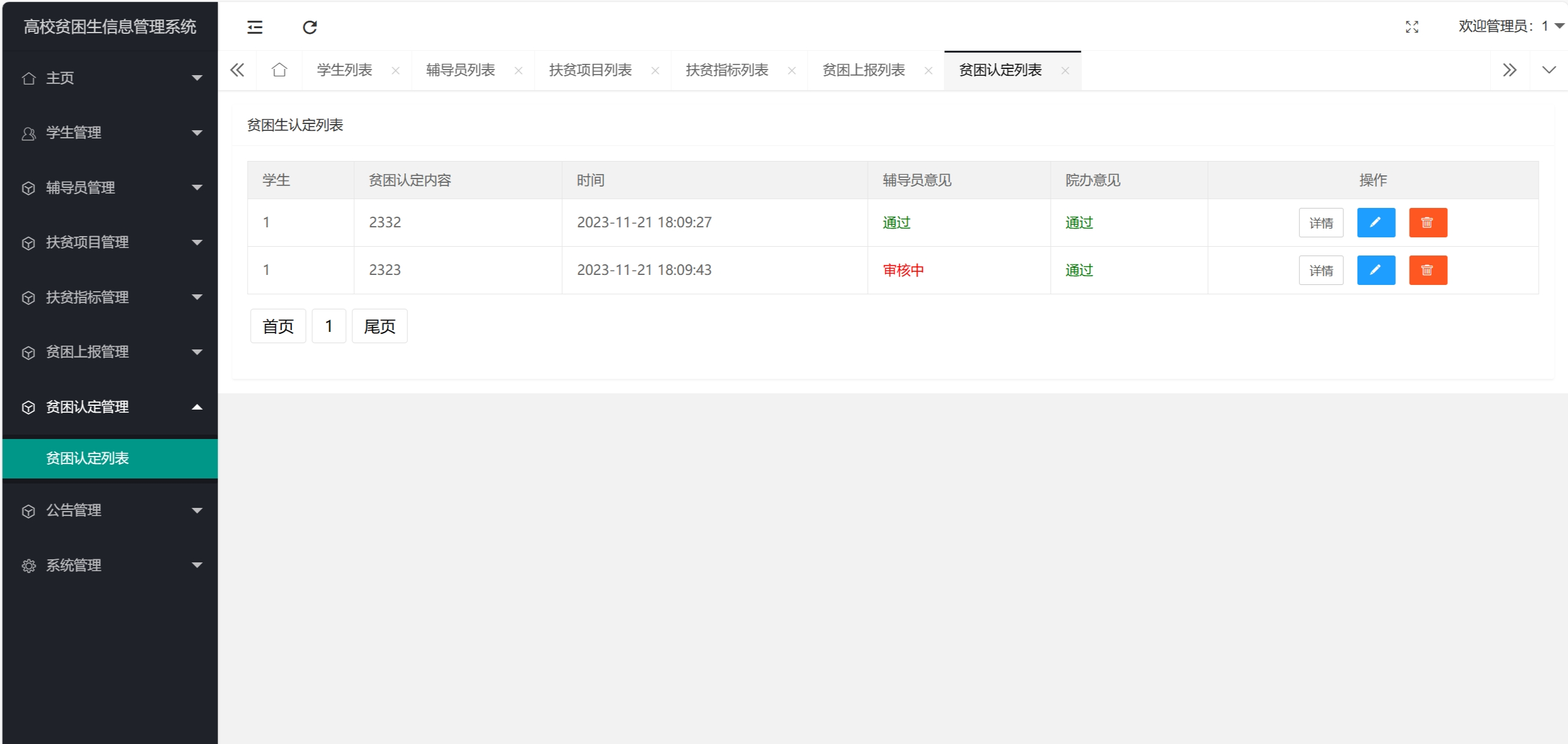1568x744 pixels.
Task: Delete the record with content 2323
Action: pyautogui.click(x=1428, y=270)
